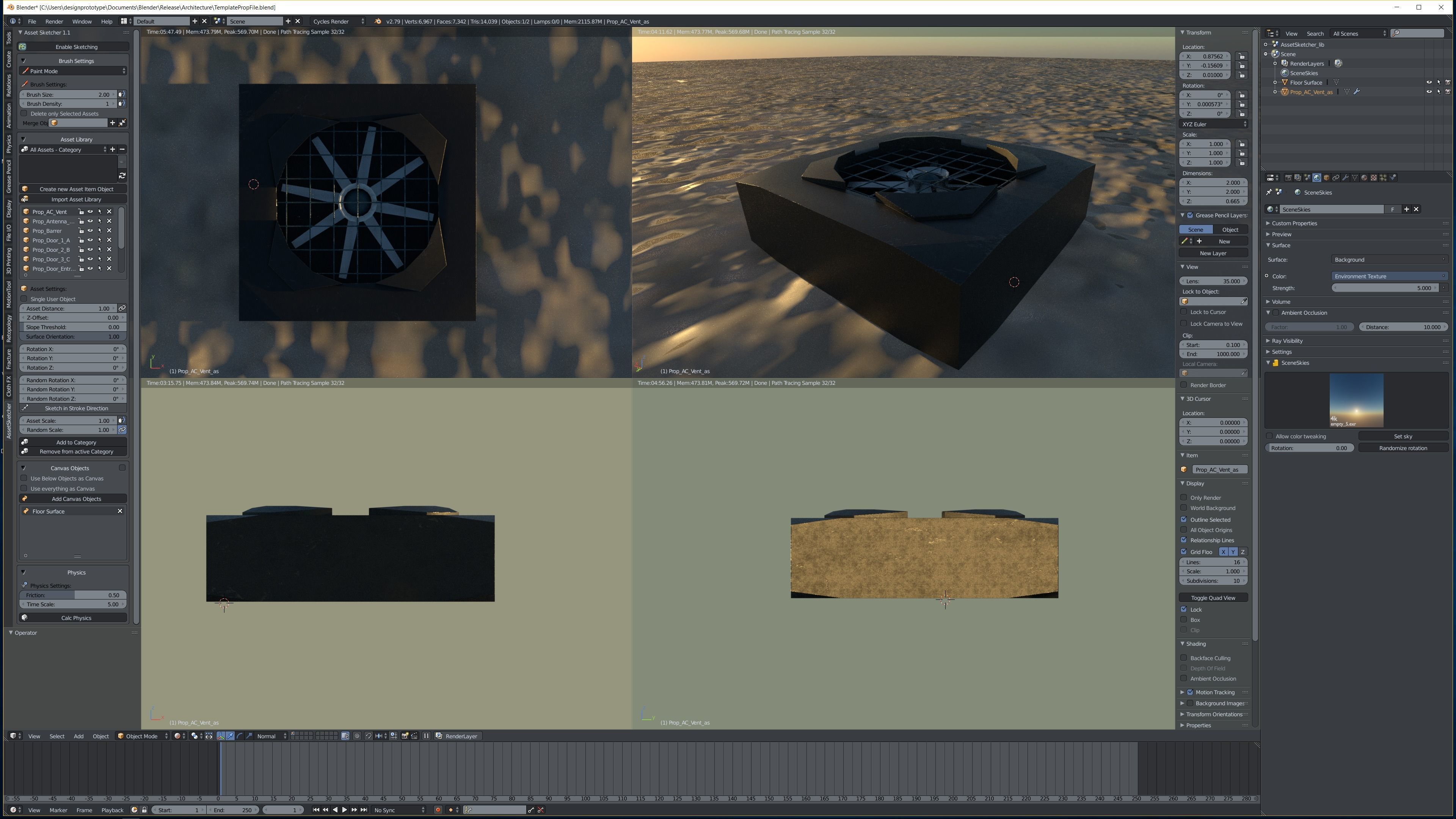The height and width of the screenshot is (819, 1456).
Task: Enable the Only Render checkbox
Action: click(x=1183, y=497)
